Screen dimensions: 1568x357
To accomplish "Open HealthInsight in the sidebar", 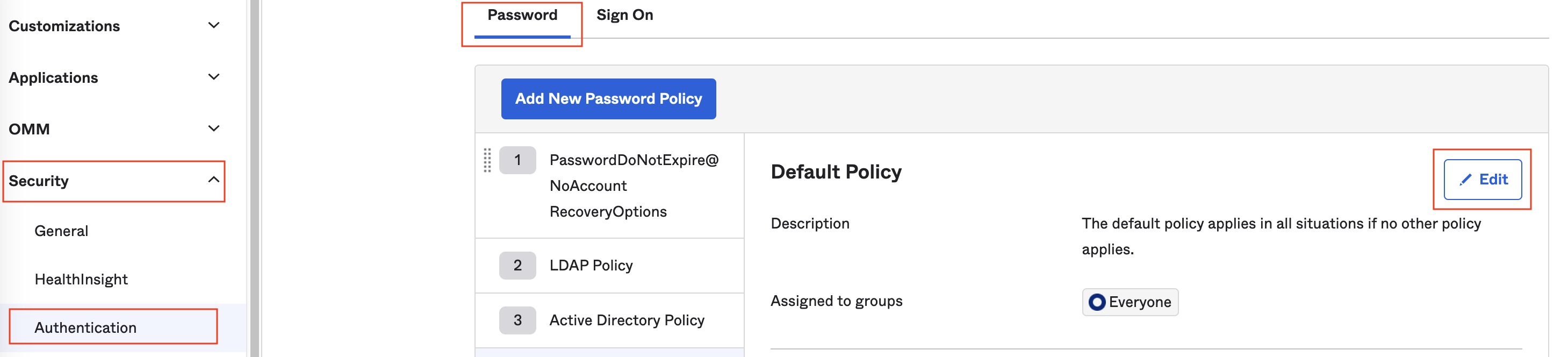I will pyautogui.click(x=81, y=279).
